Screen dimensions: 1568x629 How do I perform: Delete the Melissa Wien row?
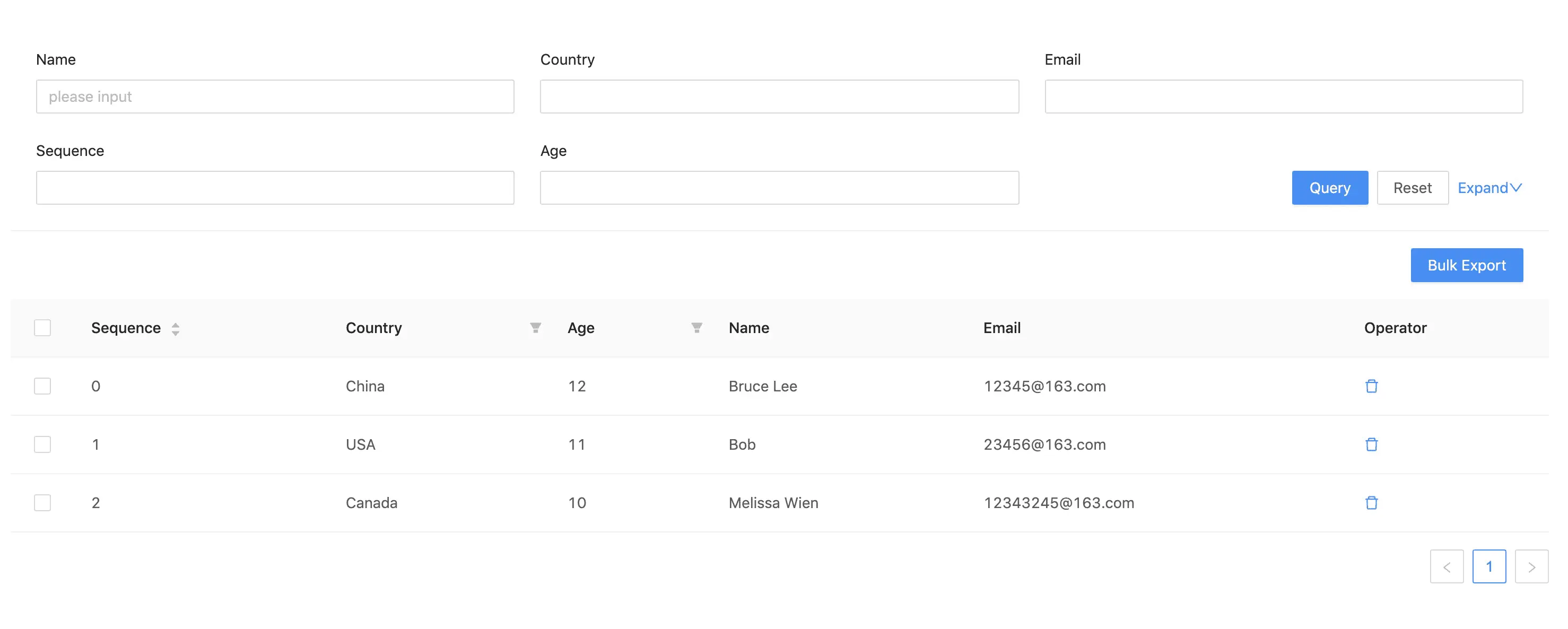coord(1371,503)
